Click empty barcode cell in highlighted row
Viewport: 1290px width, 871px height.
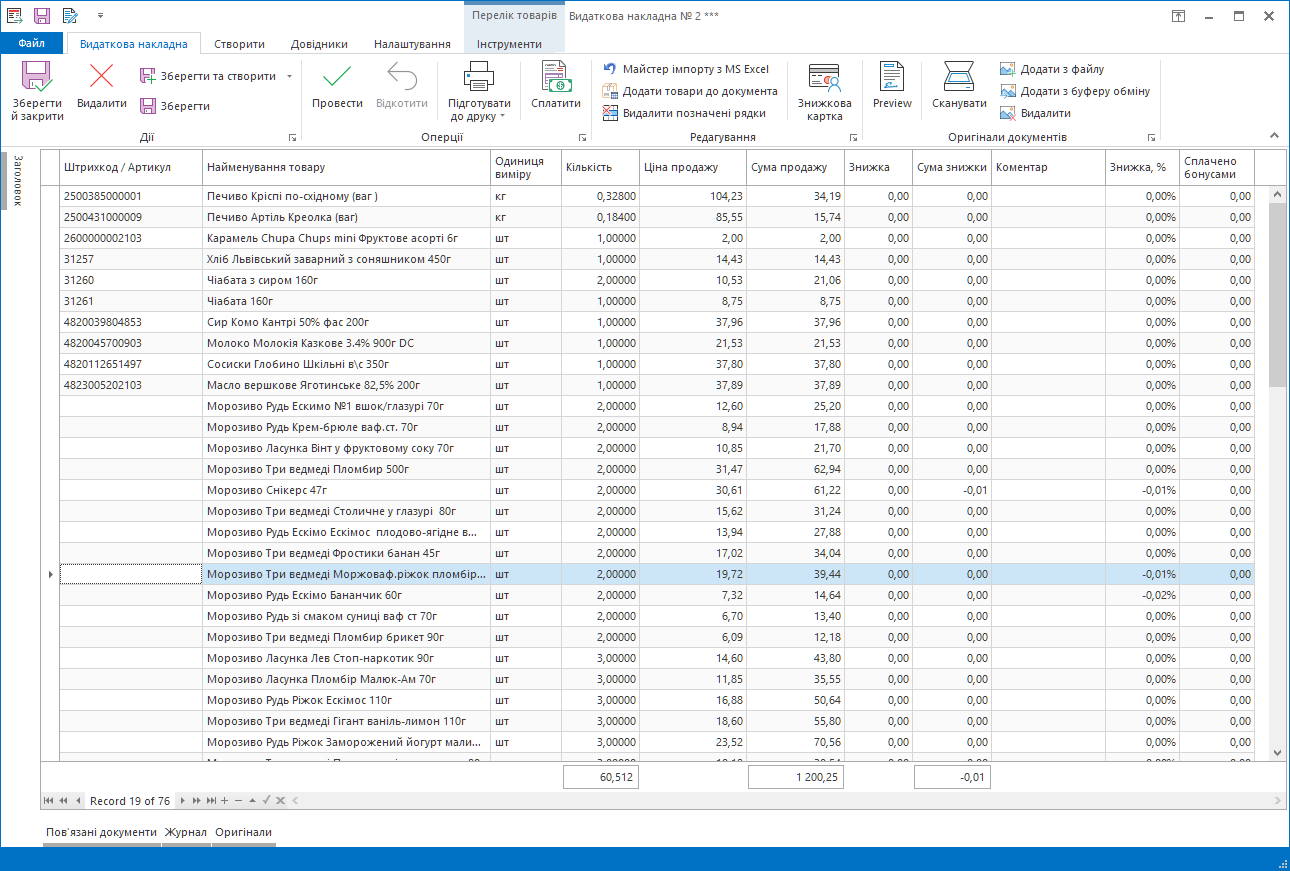point(131,574)
